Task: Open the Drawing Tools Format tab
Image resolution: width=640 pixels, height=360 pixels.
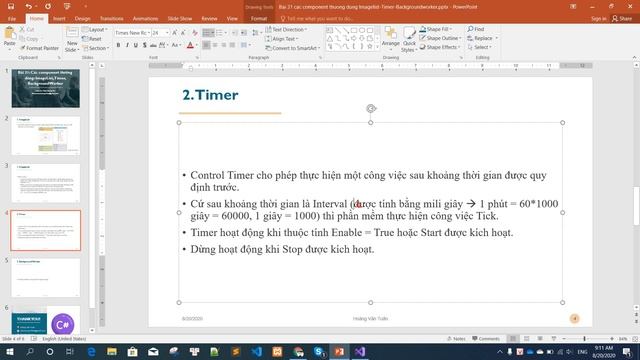Action: [x=259, y=18]
